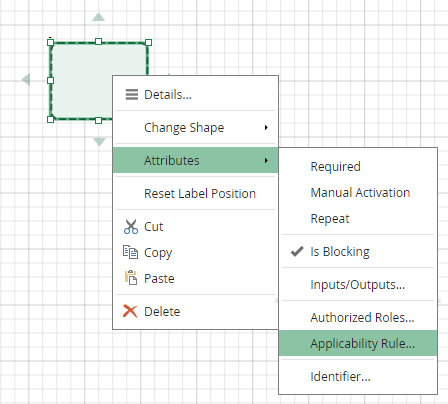Viewport: 448px width, 404px height.
Task: Open Authorized Roles dialog
Action: 358,317
